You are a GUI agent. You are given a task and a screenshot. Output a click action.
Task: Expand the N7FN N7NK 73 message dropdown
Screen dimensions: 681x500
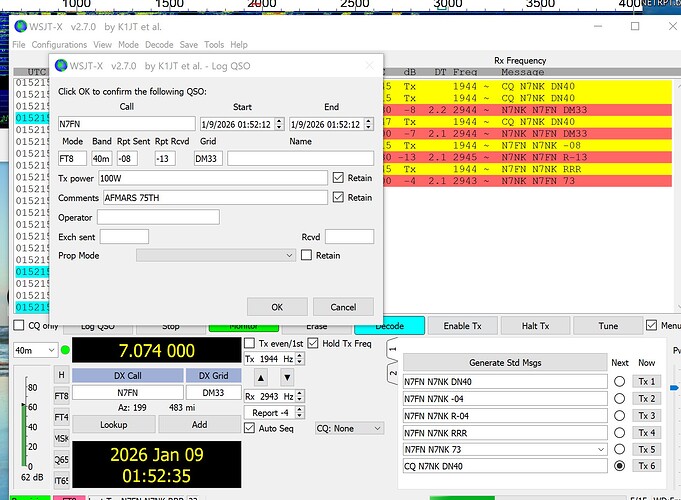[601, 449]
